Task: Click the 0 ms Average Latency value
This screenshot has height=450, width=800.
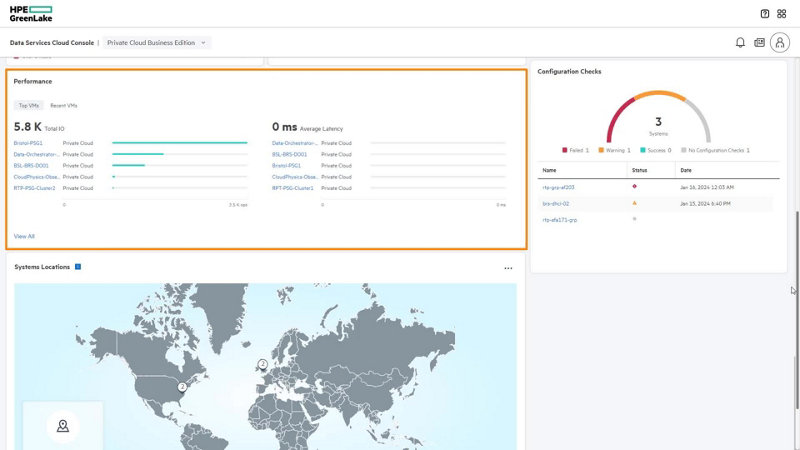Action: click(x=284, y=127)
